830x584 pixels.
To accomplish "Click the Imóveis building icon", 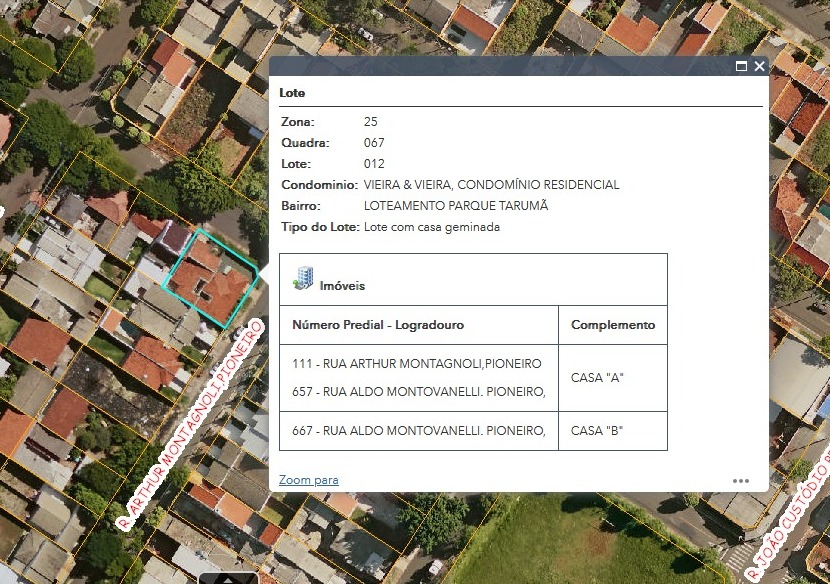I will [303, 279].
